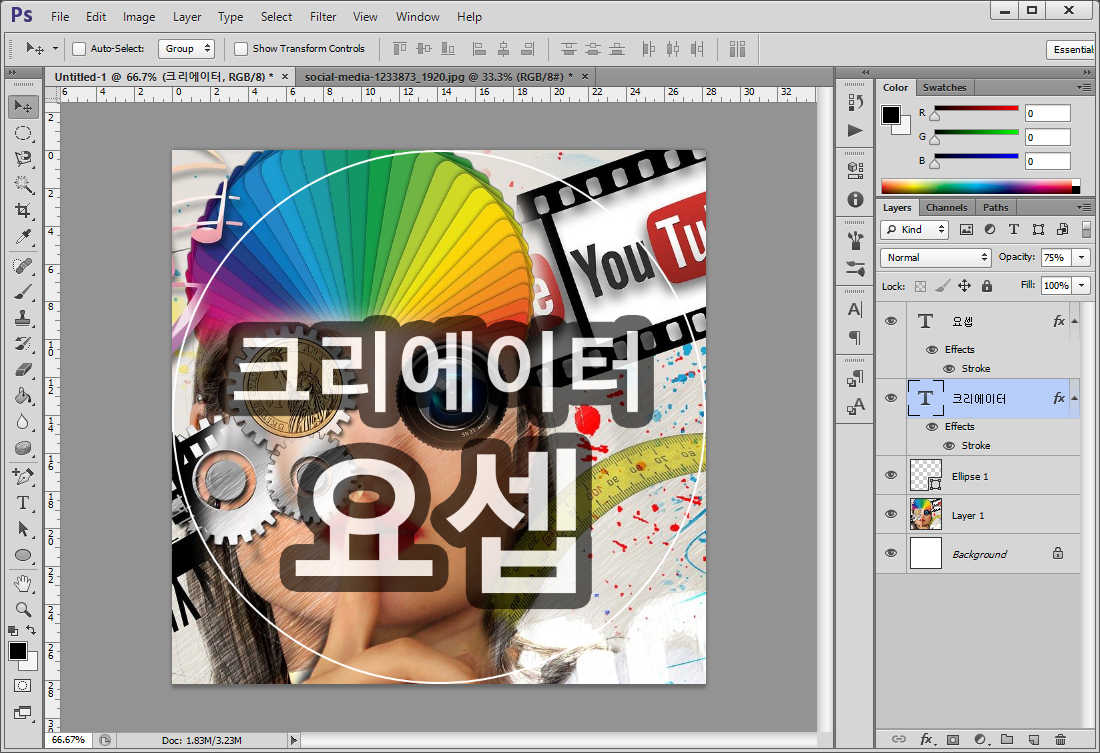
Task: Select the Horizontal Type tool
Action: pyautogui.click(x=23, y=502)
